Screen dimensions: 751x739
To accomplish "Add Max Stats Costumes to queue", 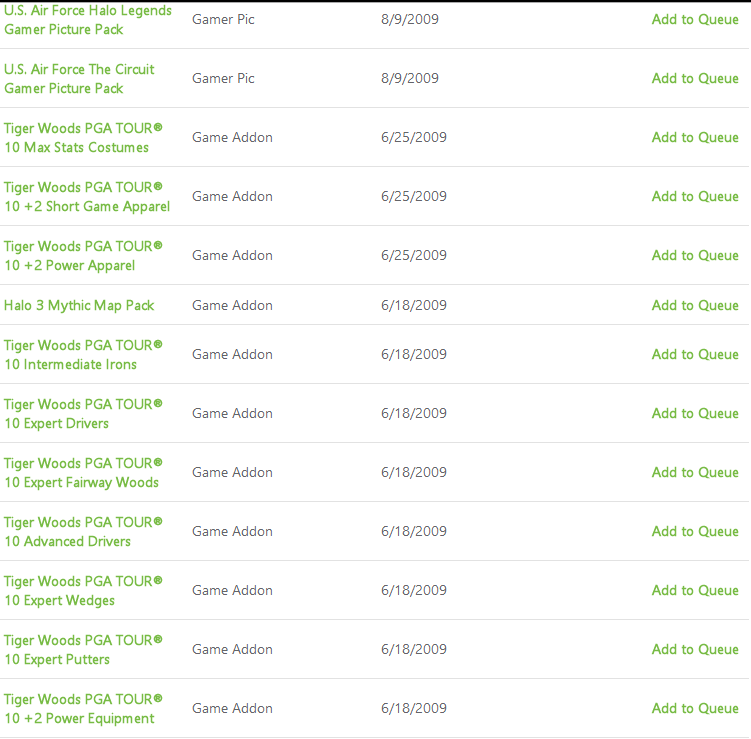I will click(x=695, y=137).
